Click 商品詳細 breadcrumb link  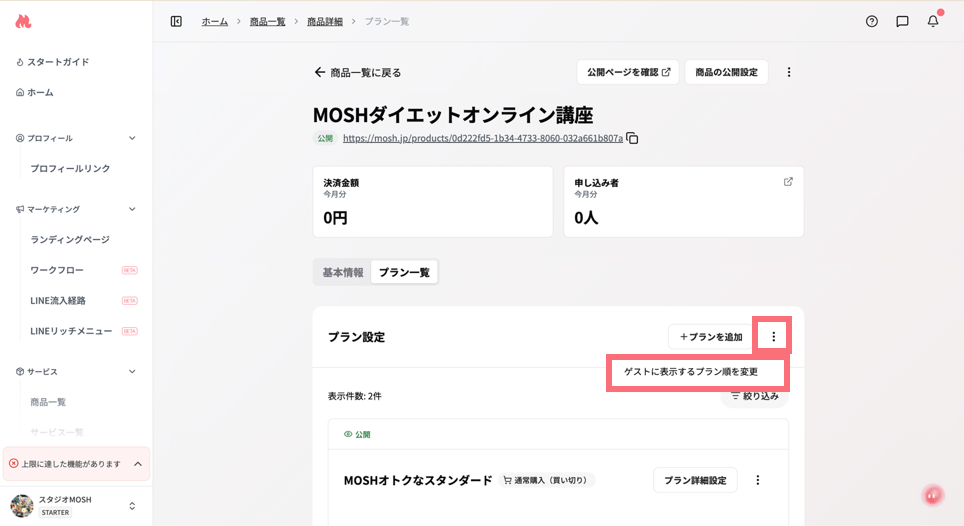point(325,22)
